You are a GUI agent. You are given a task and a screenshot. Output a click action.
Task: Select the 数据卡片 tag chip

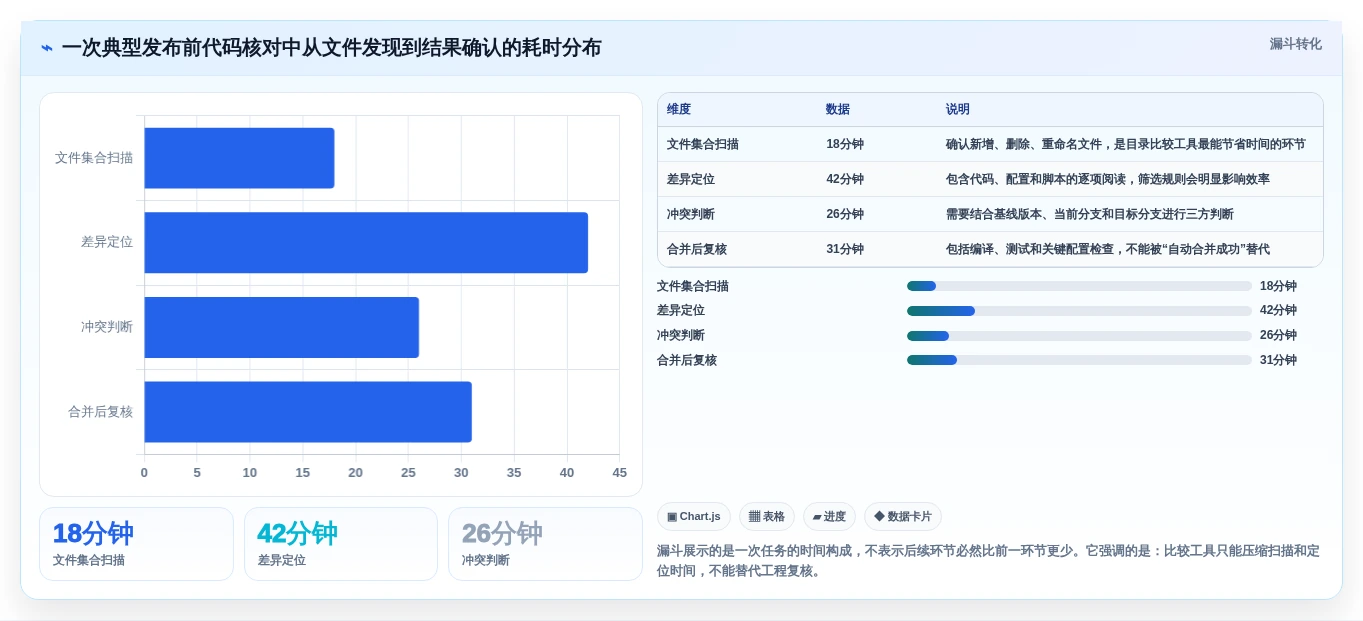click(903, 517)
